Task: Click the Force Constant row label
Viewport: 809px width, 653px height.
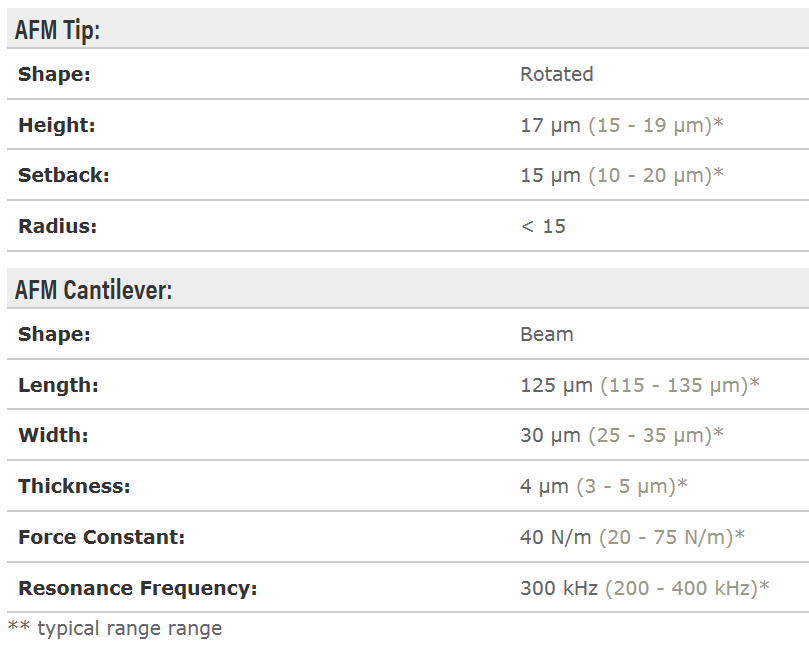Action: (101, 537)
